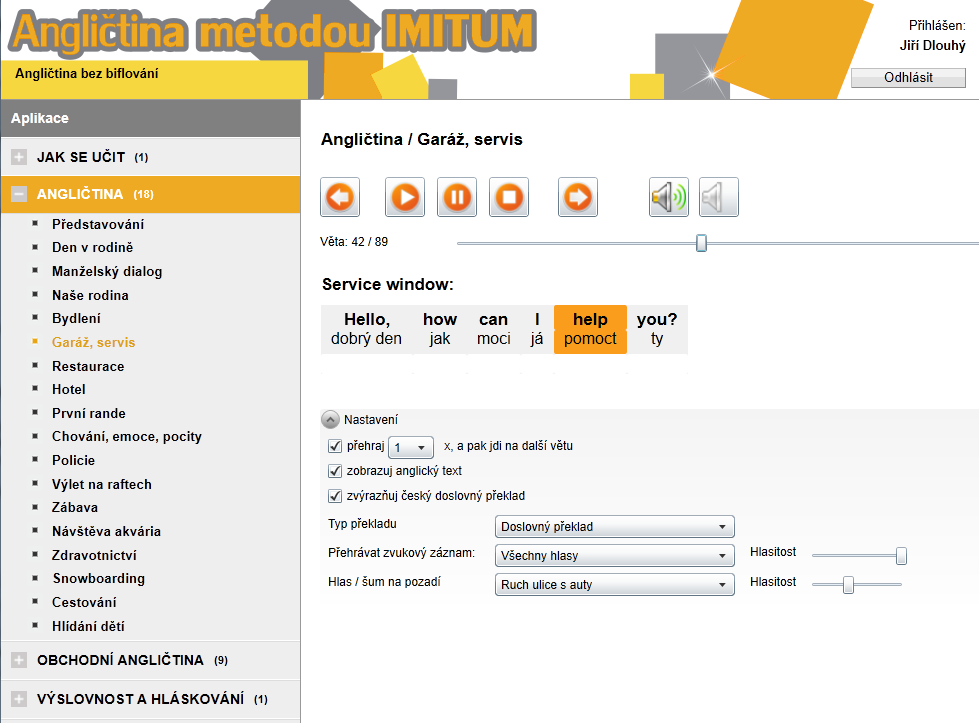
Task: Open the 'Den v rodině' lesson
Action: (x=92, y=247)
